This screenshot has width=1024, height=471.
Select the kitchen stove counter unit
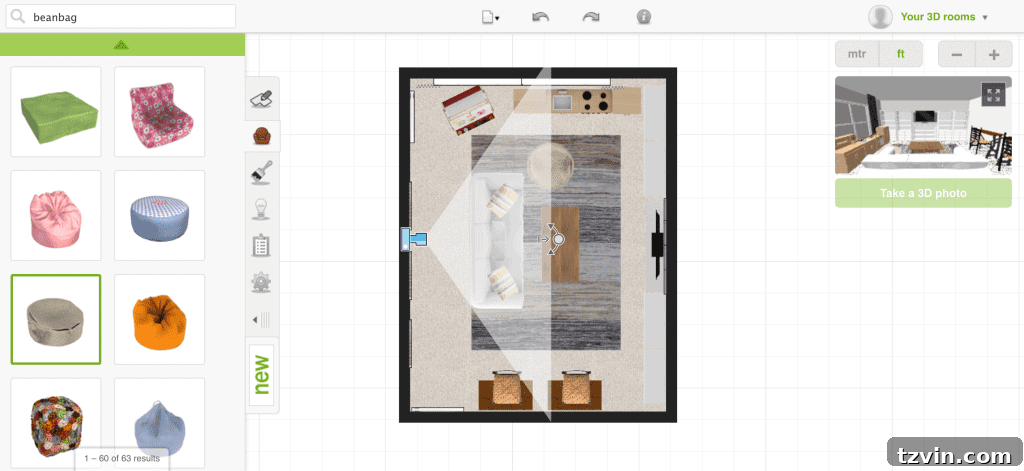[577, 101]
